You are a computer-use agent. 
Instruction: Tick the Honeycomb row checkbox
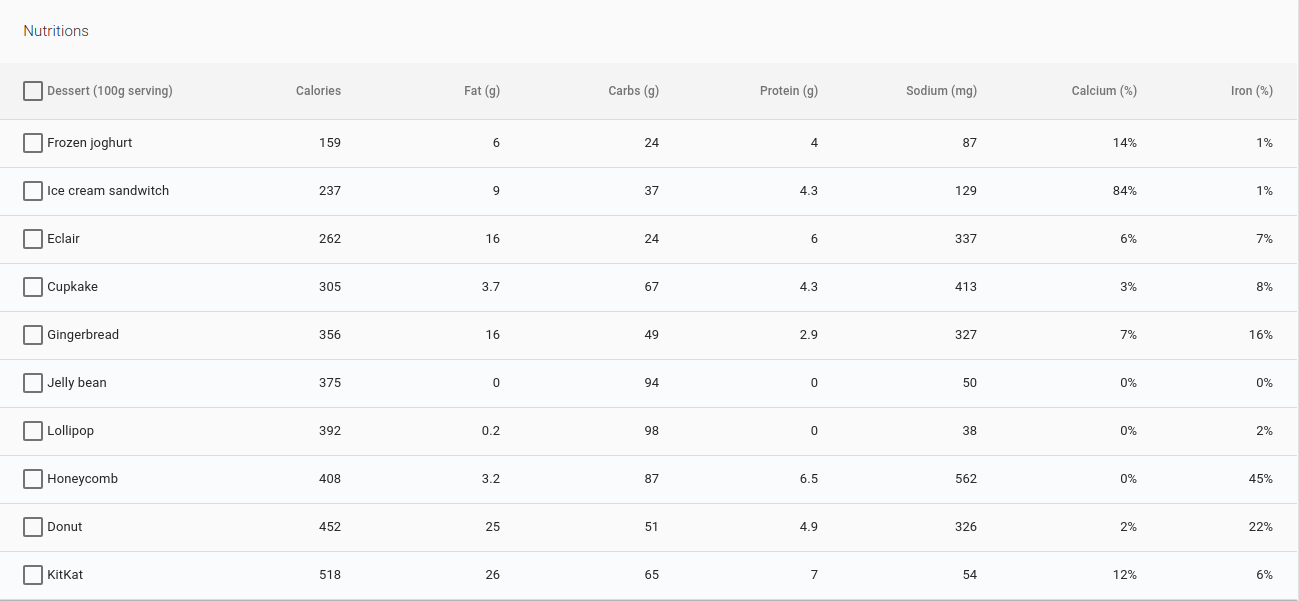click(x=33, y=479)
